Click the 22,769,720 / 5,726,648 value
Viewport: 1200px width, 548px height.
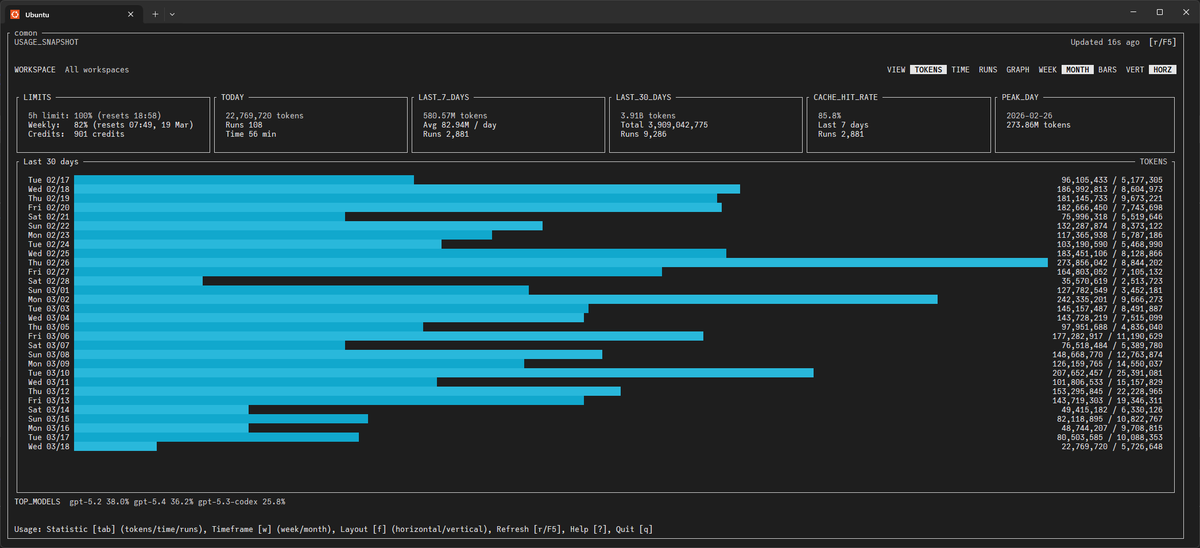(x=1112, y=446)
